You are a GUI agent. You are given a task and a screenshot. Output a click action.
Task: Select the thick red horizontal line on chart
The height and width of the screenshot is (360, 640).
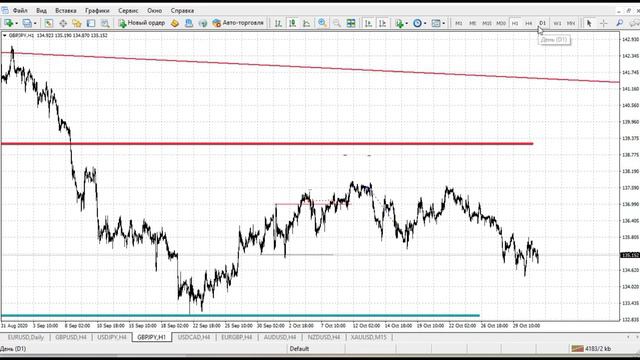(267, 144)
